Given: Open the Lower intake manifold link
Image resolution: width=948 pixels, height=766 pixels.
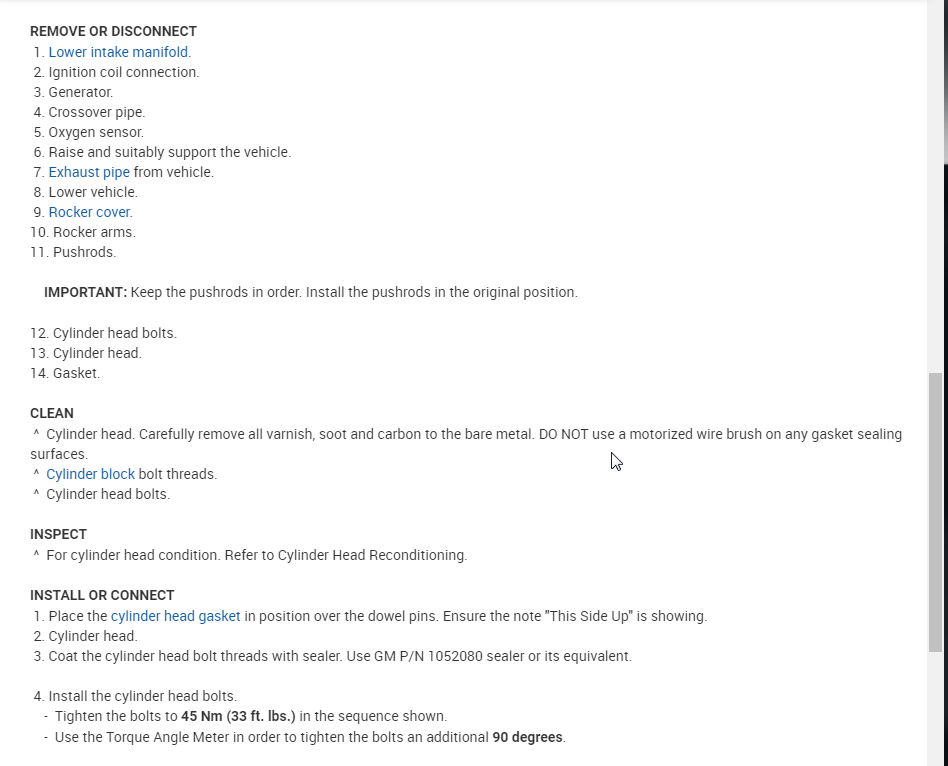Looking at the screenshot, I should (x=118, y=52).
